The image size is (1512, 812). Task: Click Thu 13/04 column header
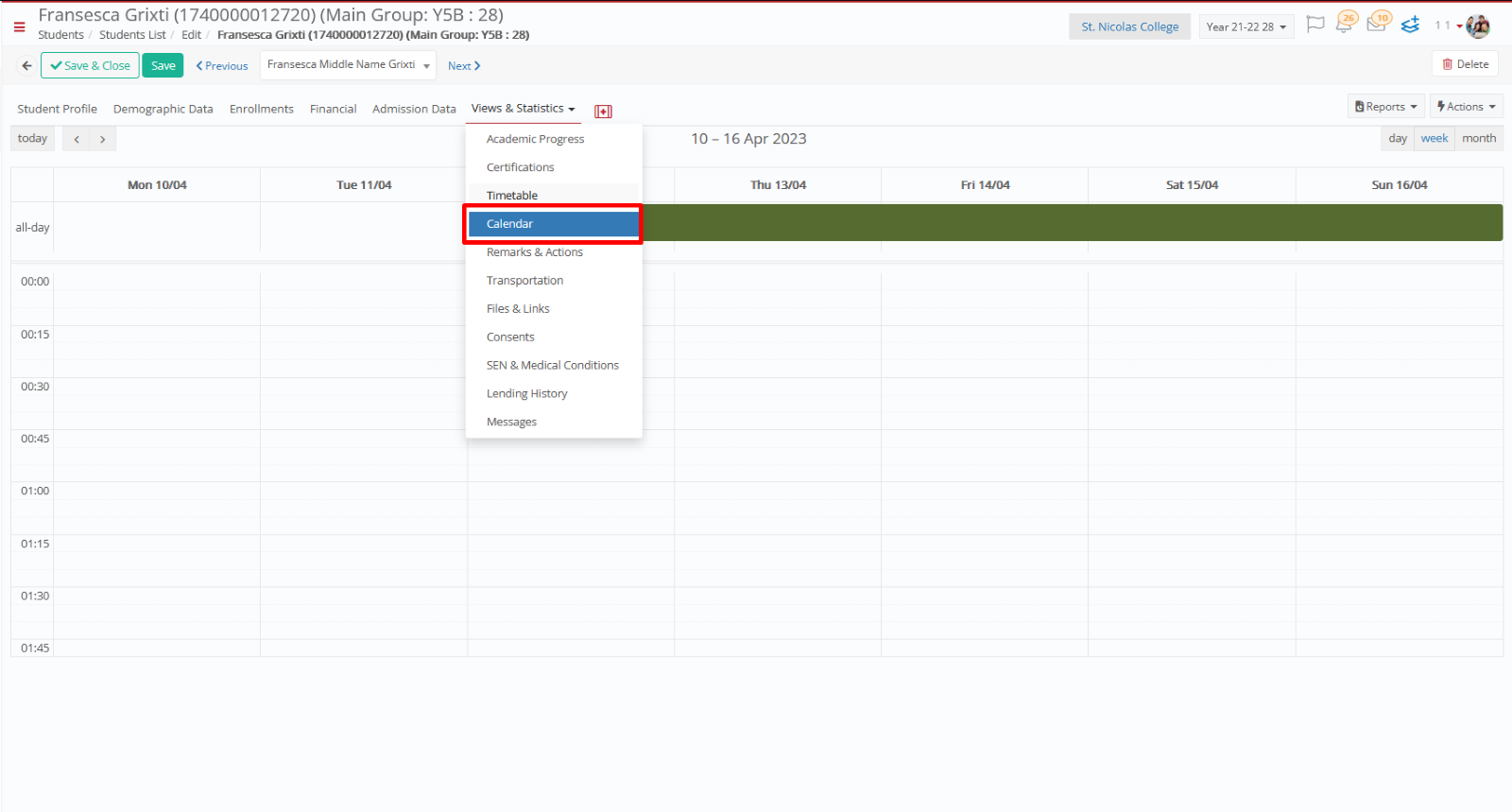[x=778, y=185]
